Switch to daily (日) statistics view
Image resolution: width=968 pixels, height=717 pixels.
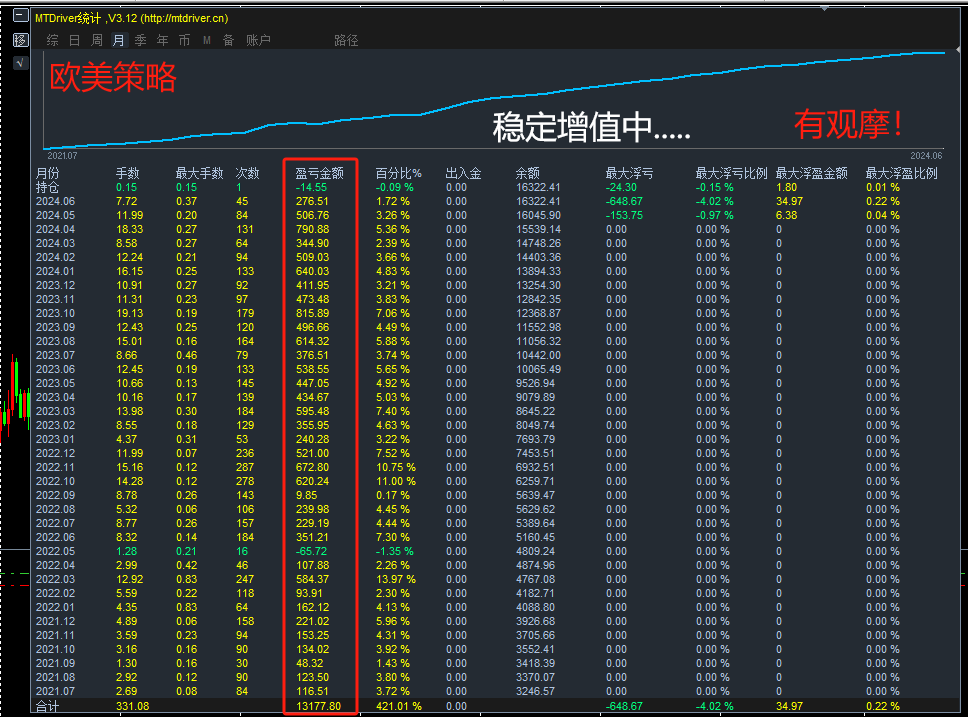coord(73,41)
